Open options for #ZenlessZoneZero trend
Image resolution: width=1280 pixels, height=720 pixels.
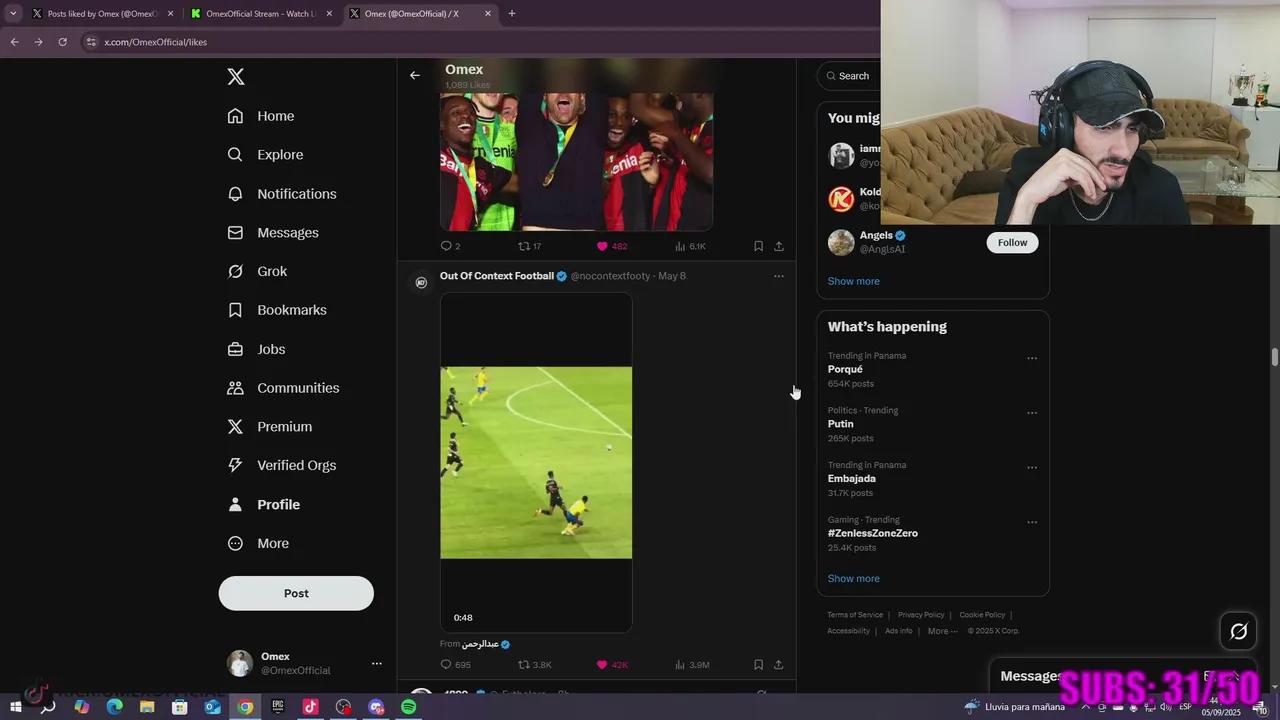pyautogui.click(x=1032, y=522)
